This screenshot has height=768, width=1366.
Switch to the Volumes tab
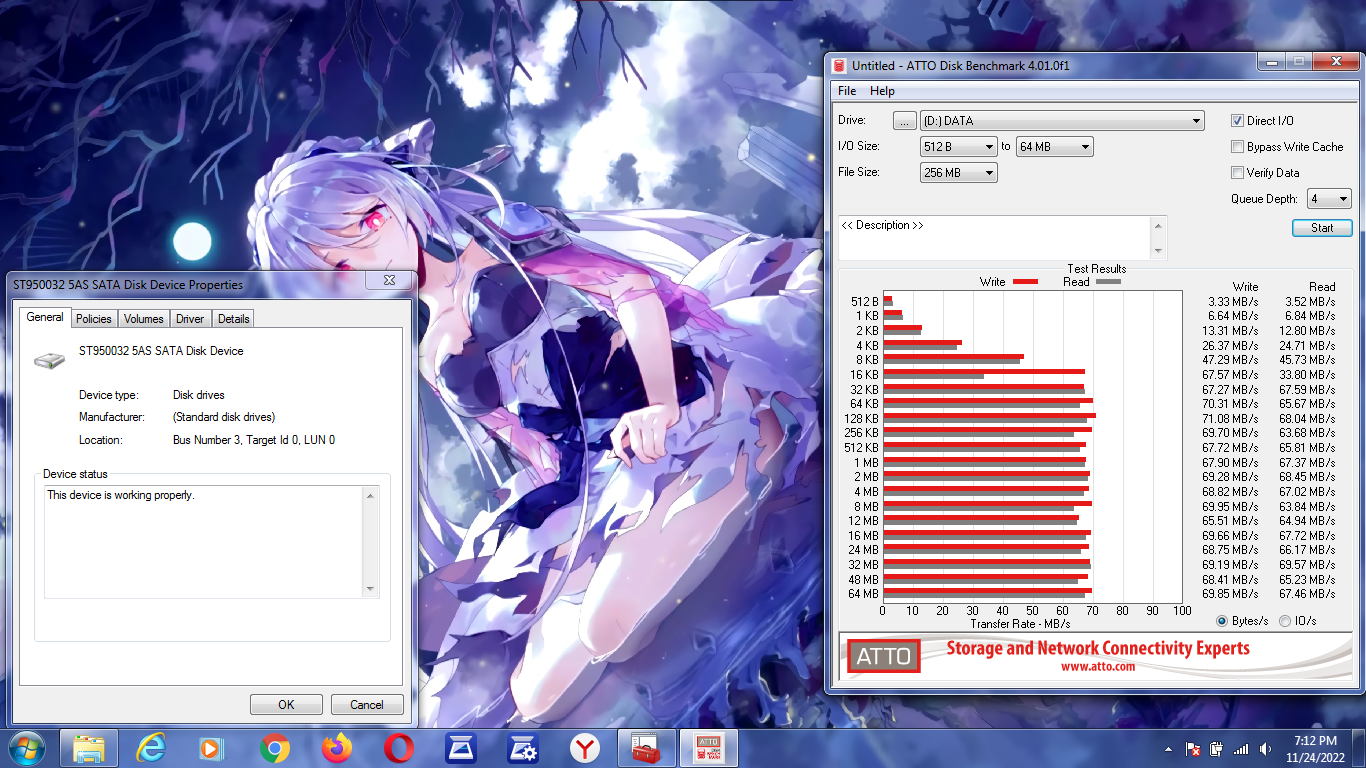click(x=143, y=319)
